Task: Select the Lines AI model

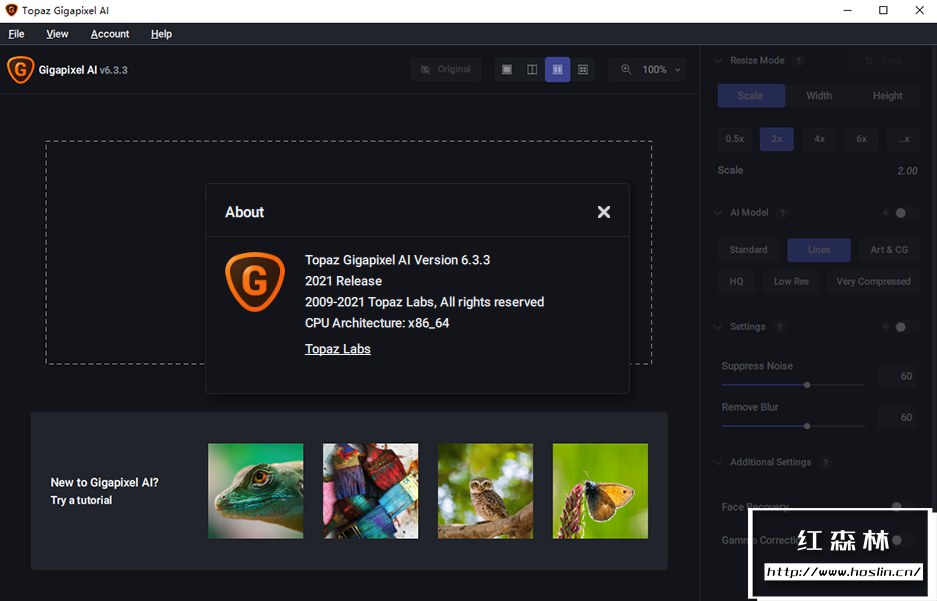Action: point(819,250)
